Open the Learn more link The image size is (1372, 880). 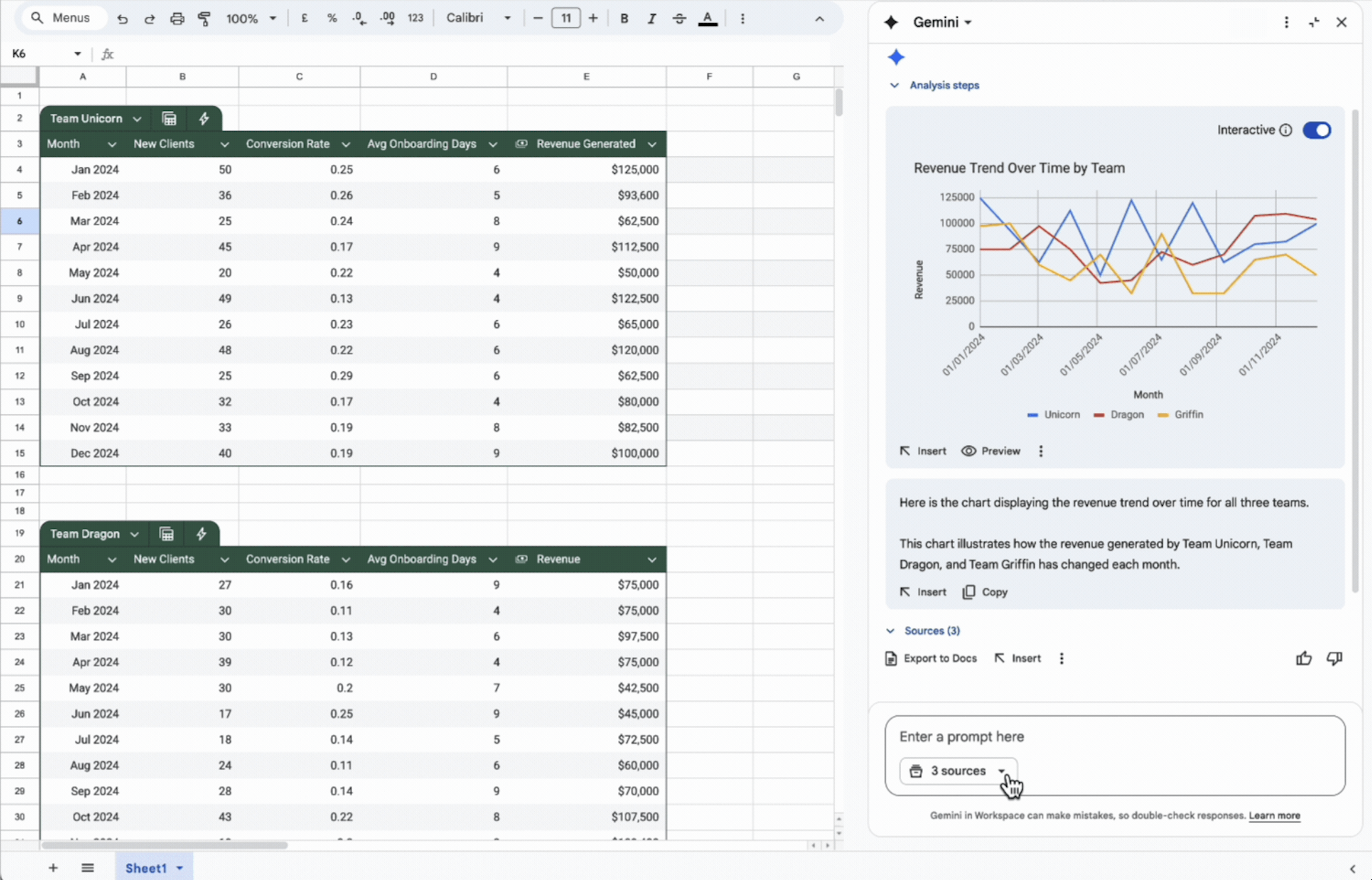point(1274,815)
